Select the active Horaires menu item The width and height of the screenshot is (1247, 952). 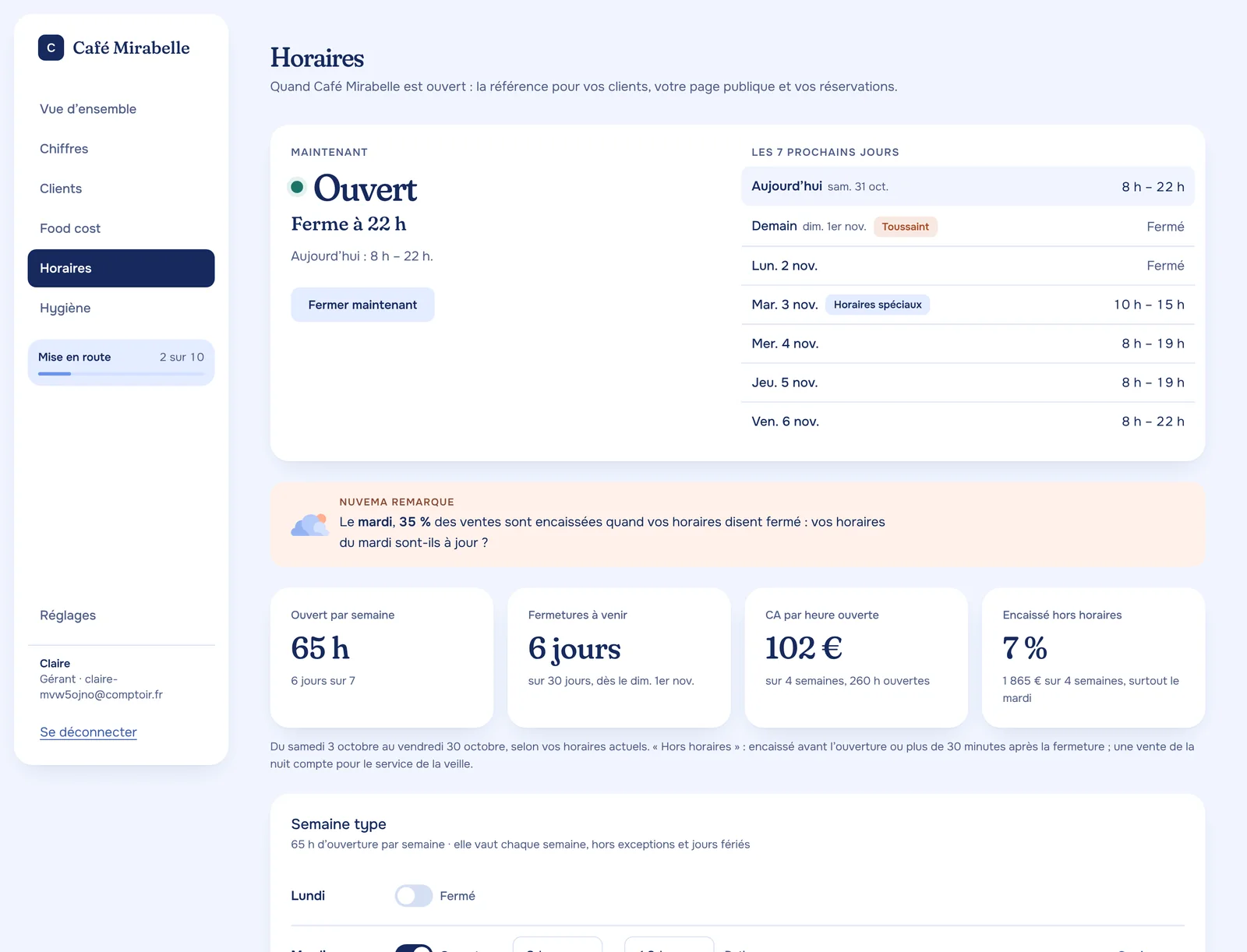(121, 268)
